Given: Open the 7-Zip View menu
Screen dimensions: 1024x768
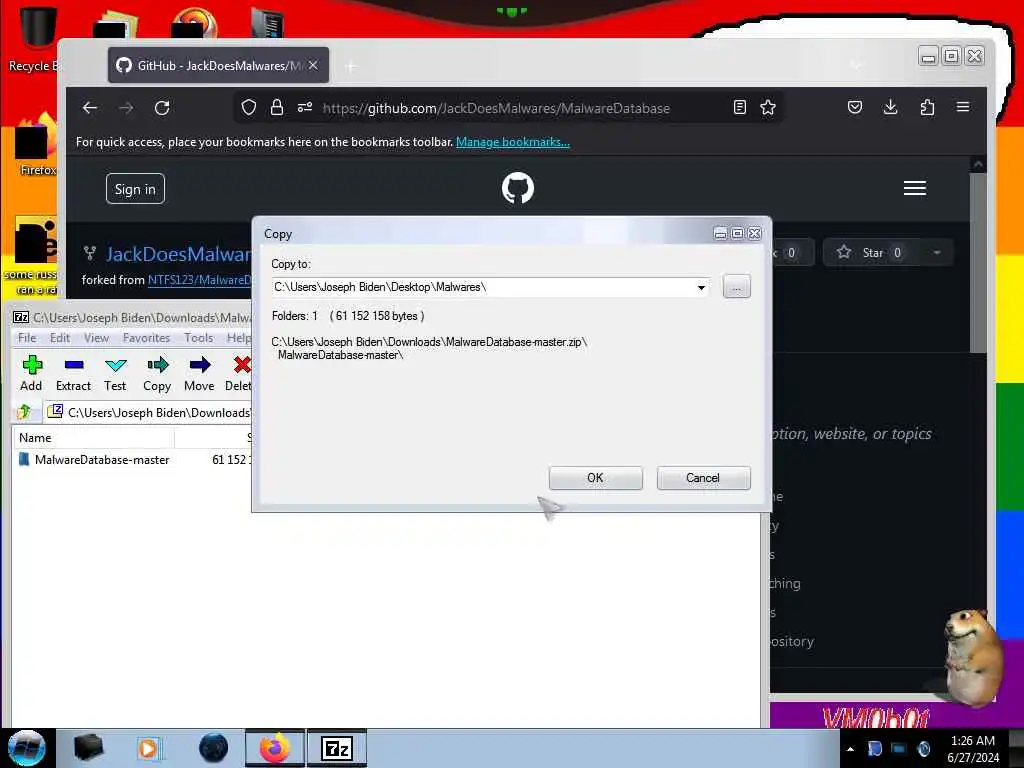Looking at the screenshot, I should click(96, 338).
